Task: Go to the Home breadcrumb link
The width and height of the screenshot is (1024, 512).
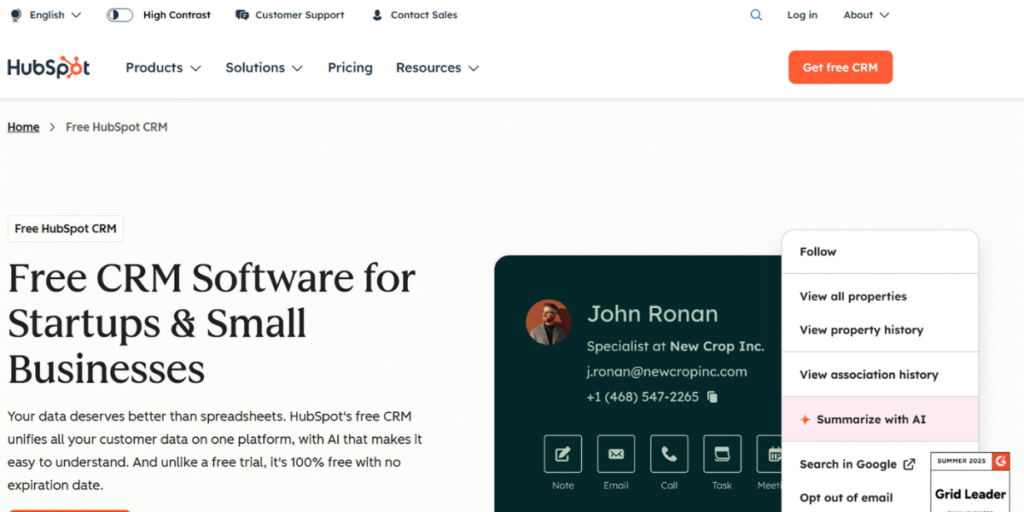Action: [24, 127]
